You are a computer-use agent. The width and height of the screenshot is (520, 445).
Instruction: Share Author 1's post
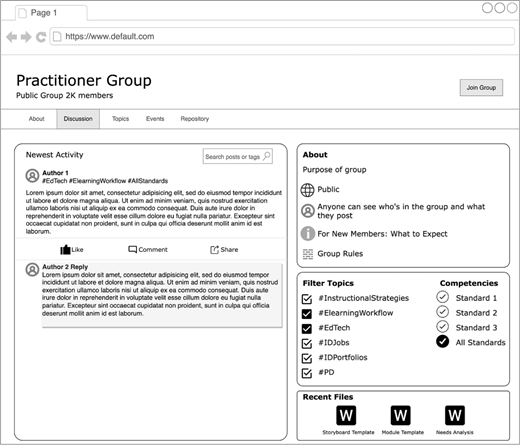[224, 249]
